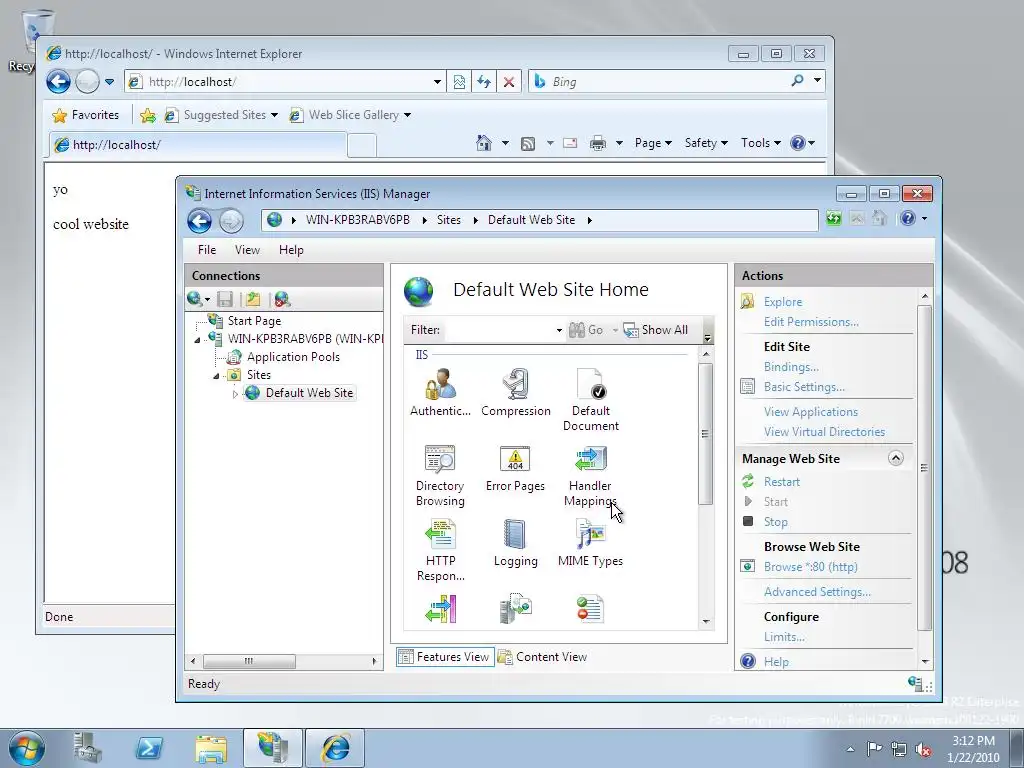1024x768 pixels.
Task: Switch to the Content View tab
Action: (543, 657)
